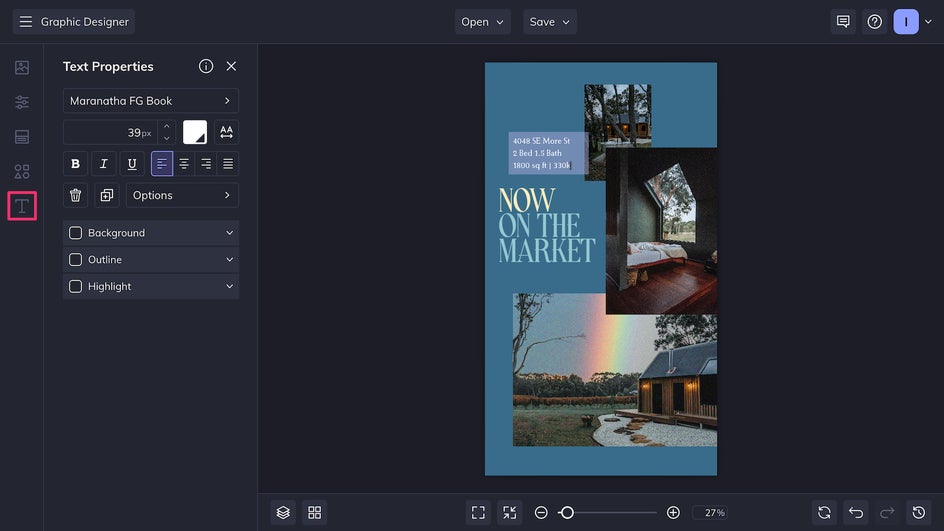The width and height of the screenshot is (944, 531).
Task: Zoom out with minus button
Action: tap(541, 512)
